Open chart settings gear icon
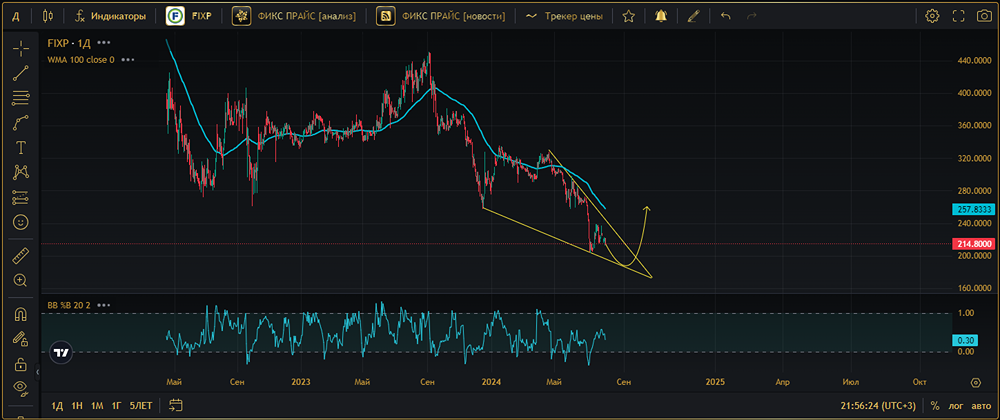 coord(932,16)
